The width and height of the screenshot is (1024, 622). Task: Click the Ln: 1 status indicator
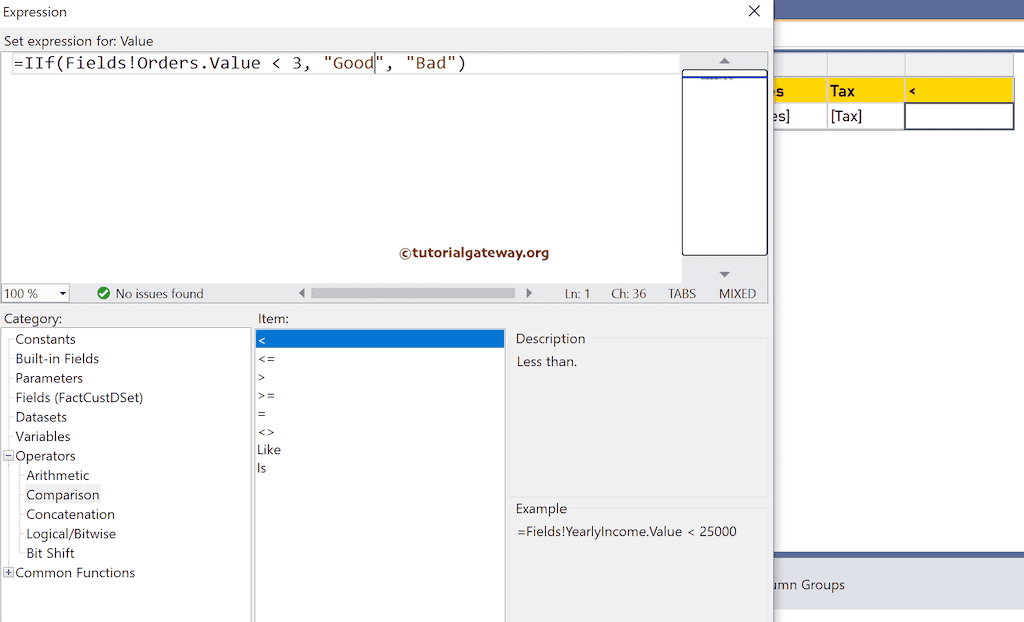coord(577,294)
